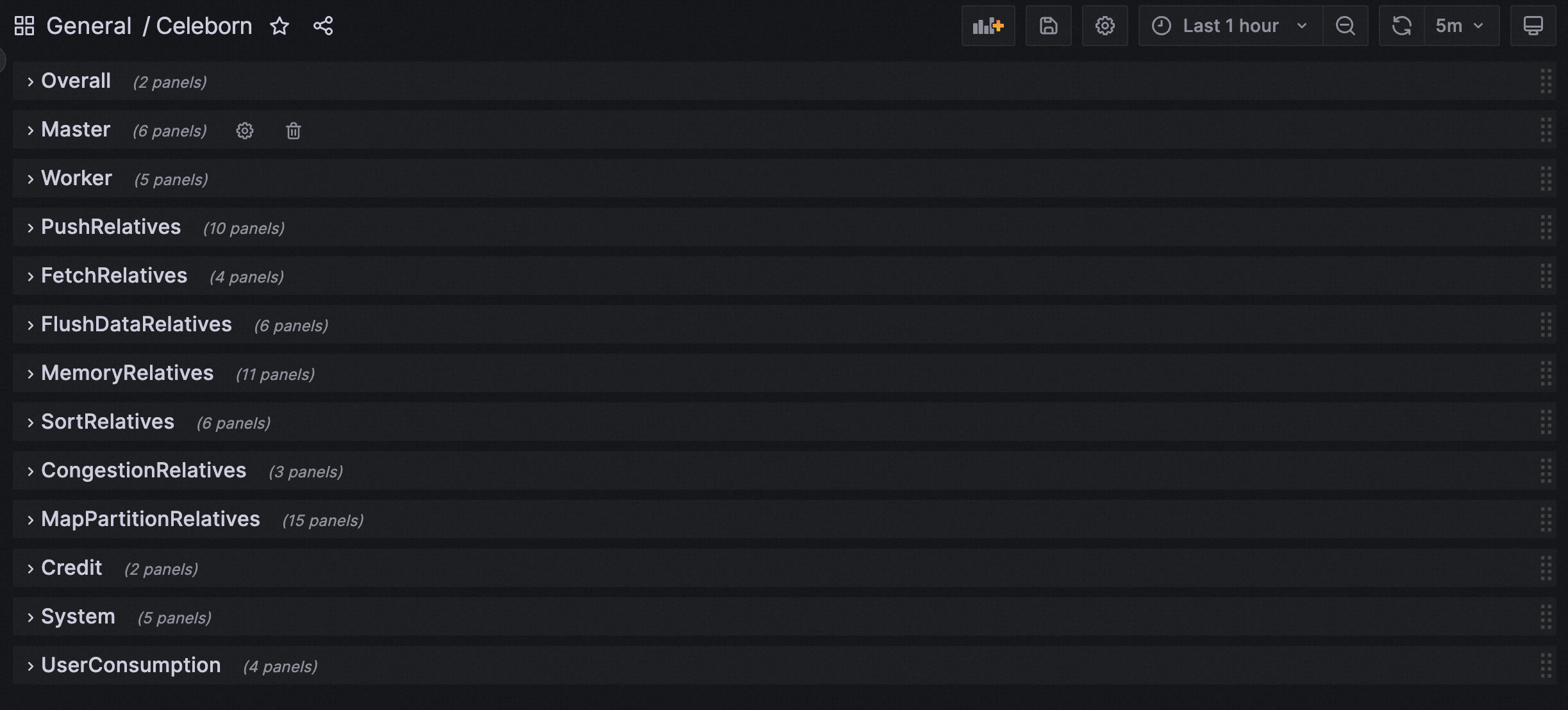Open the dashboard grid menu icon
The width and height of the screenshot is (1568, 710).
click(24, 26)
